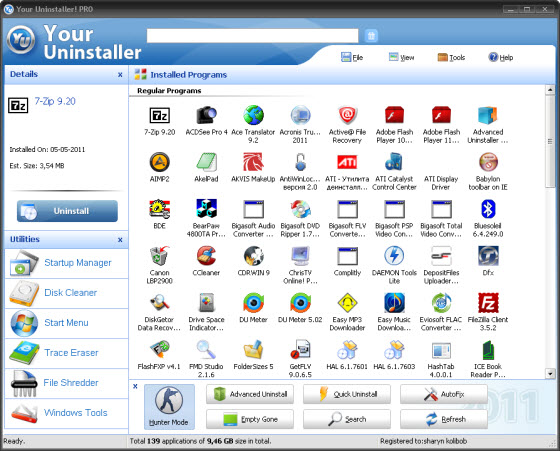Select DAEMON Tools Lite icon
This screenshot has height=451, width=560.
tap(394, 256)
